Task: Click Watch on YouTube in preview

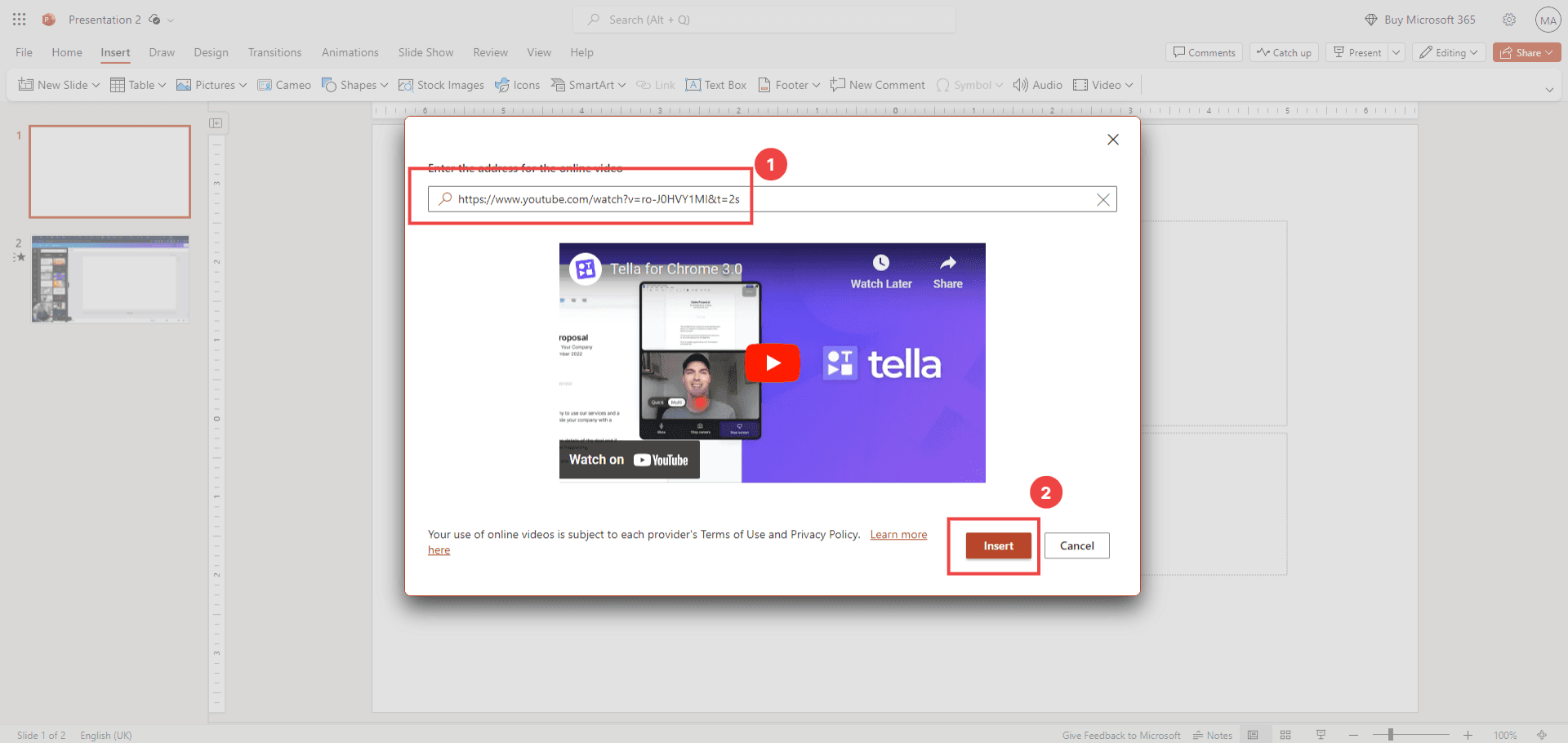Action: coord(629,460)
